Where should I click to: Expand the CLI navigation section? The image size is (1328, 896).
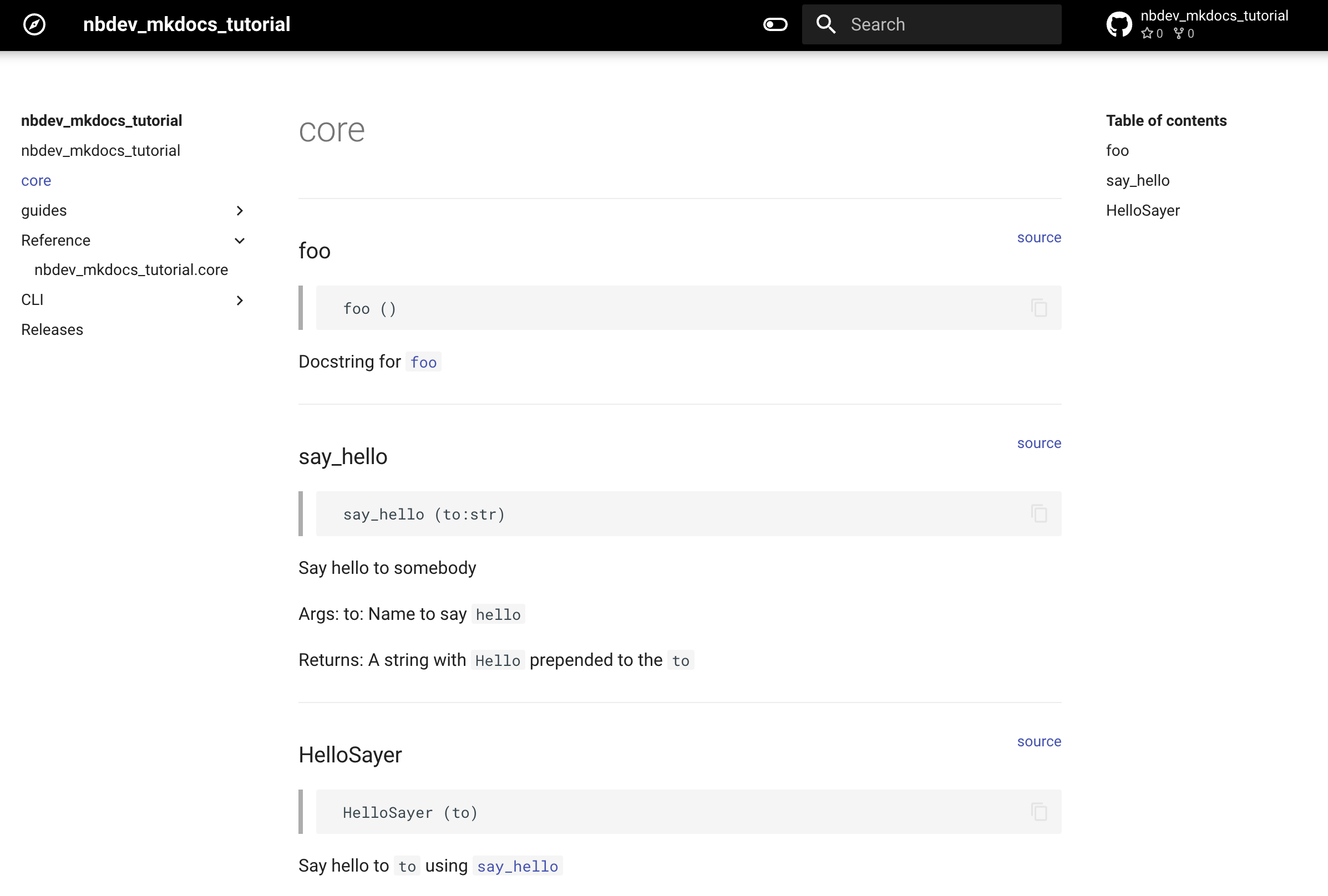(x=240, y=301)
